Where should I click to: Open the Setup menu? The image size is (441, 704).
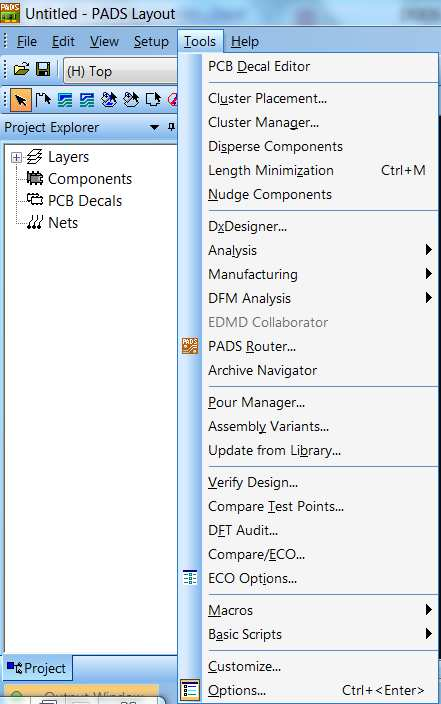click(x=151, y=42)
